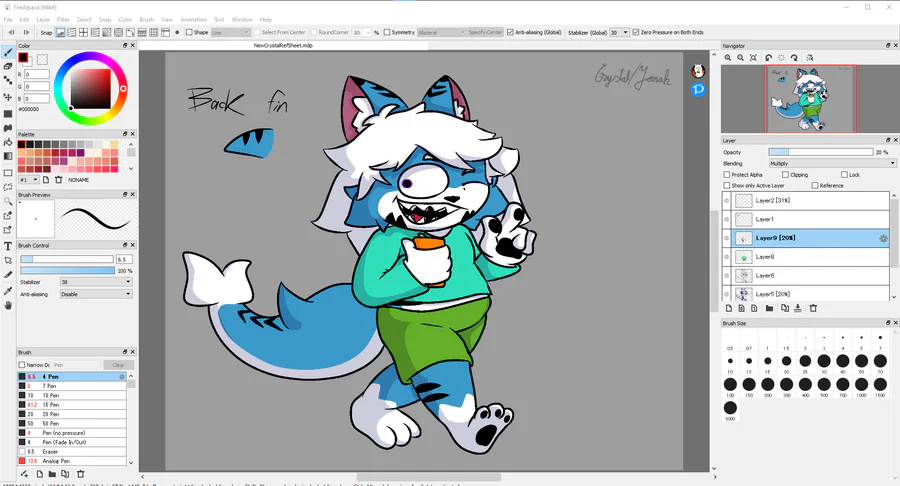Pick the Lasso select tool
The width and height of the screenshot is (900, 486).
[x=8, y=187]
